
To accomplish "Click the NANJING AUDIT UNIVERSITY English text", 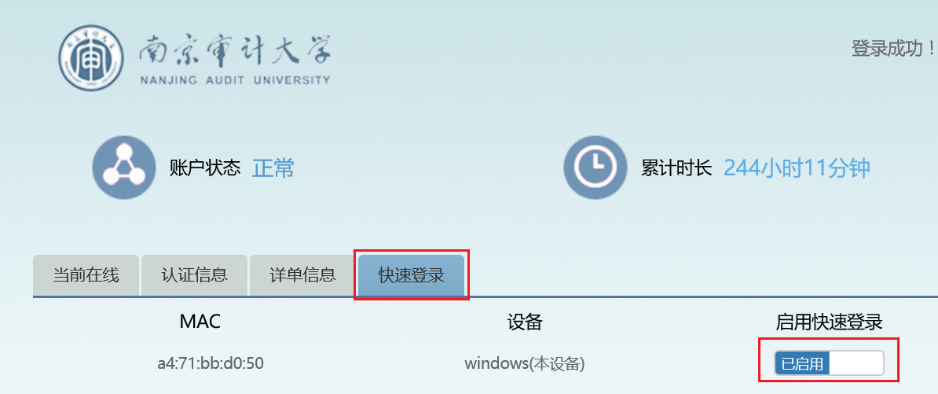I will 234,80.
